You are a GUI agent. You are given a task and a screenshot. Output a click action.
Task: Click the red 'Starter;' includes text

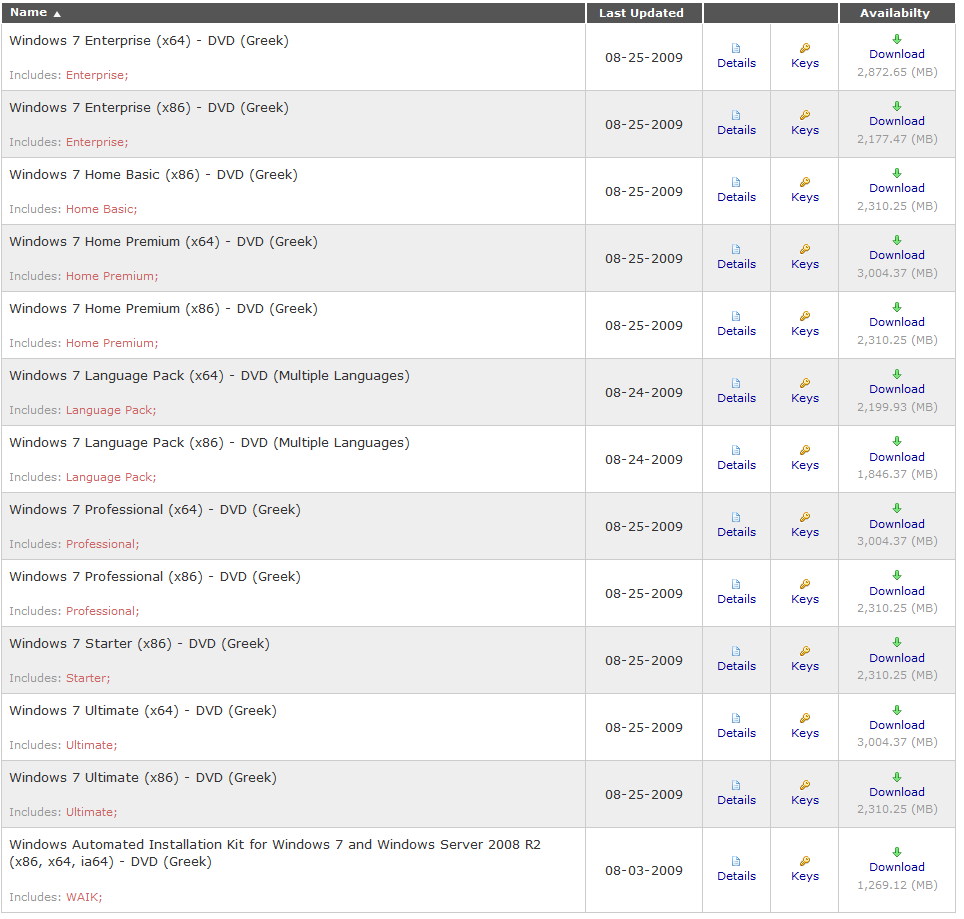coord(88,678)
